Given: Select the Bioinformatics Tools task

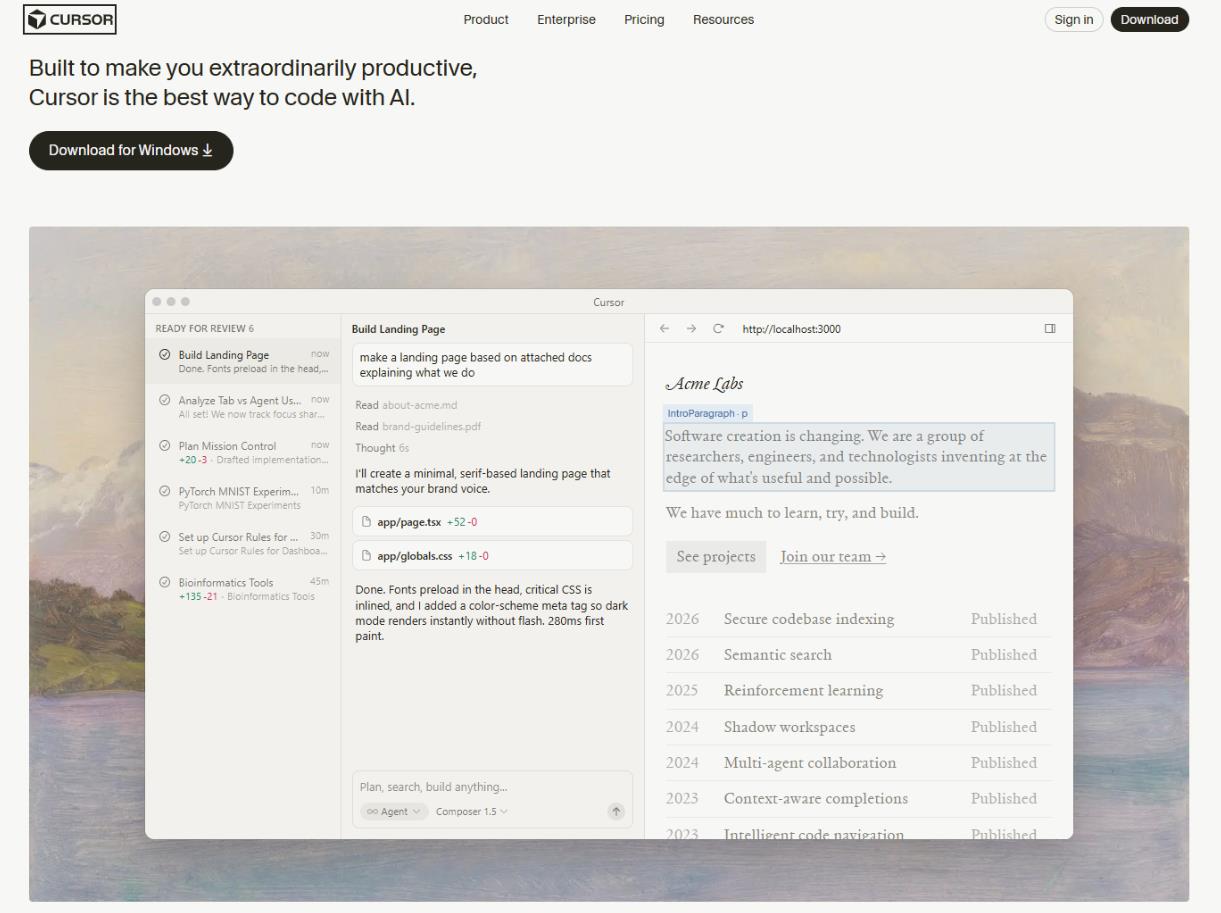Looking at the screenshot, I should click(243, 589).
